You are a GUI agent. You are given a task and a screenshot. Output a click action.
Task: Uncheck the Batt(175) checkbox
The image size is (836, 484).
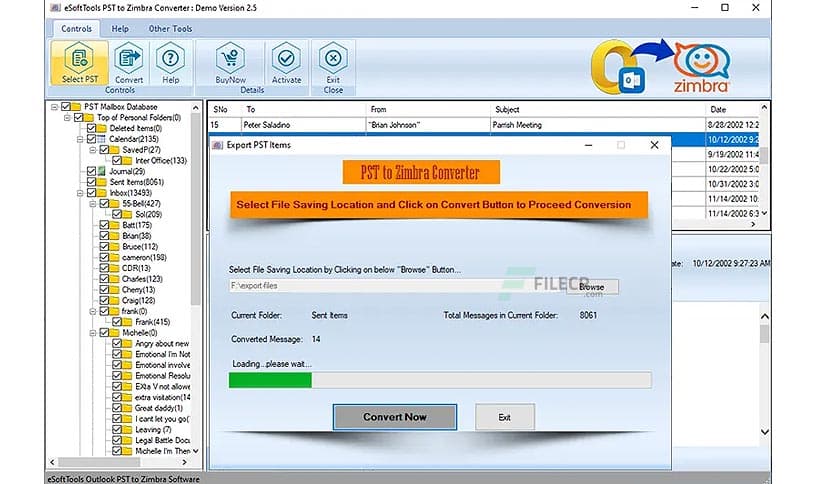pos(104,225)
